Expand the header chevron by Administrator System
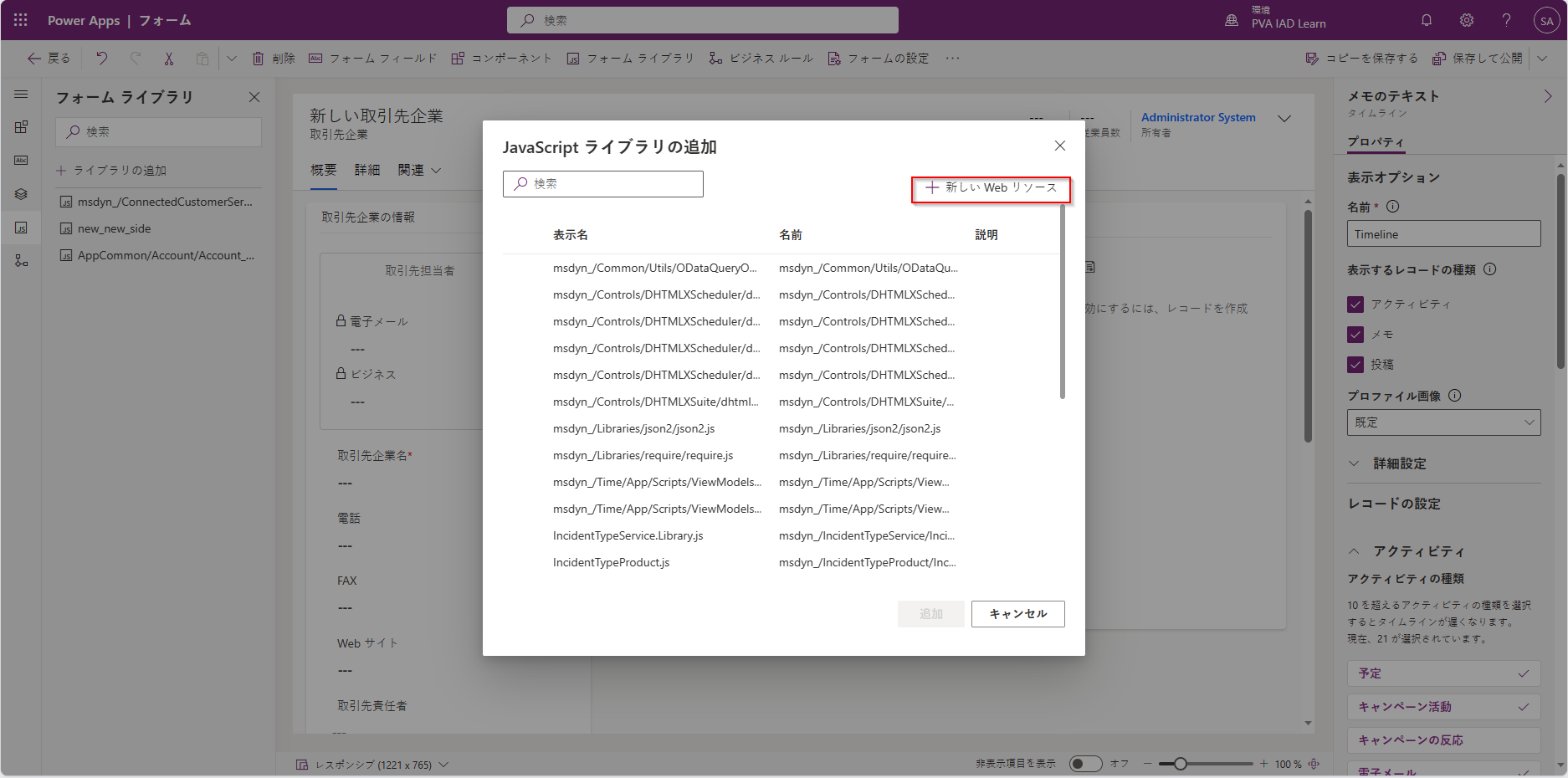 coord(1284,119)
